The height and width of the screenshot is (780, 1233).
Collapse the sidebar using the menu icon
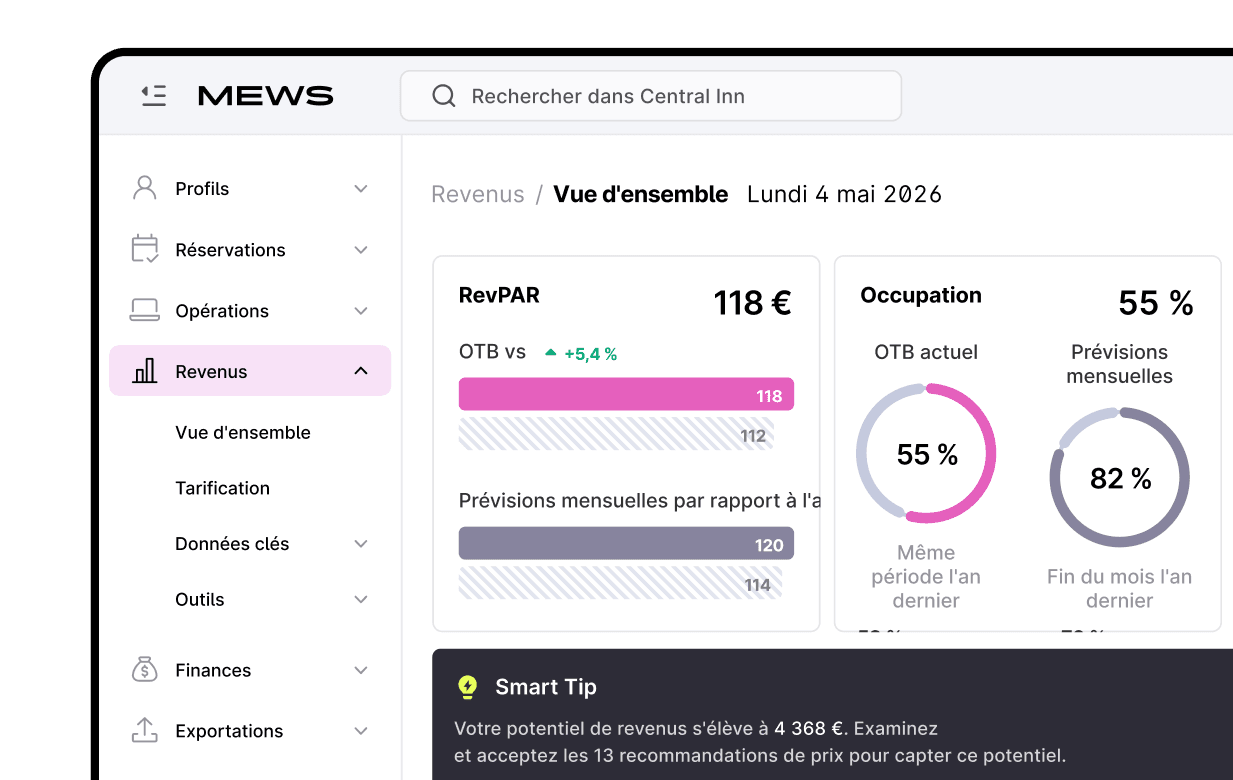pos(154,96)
